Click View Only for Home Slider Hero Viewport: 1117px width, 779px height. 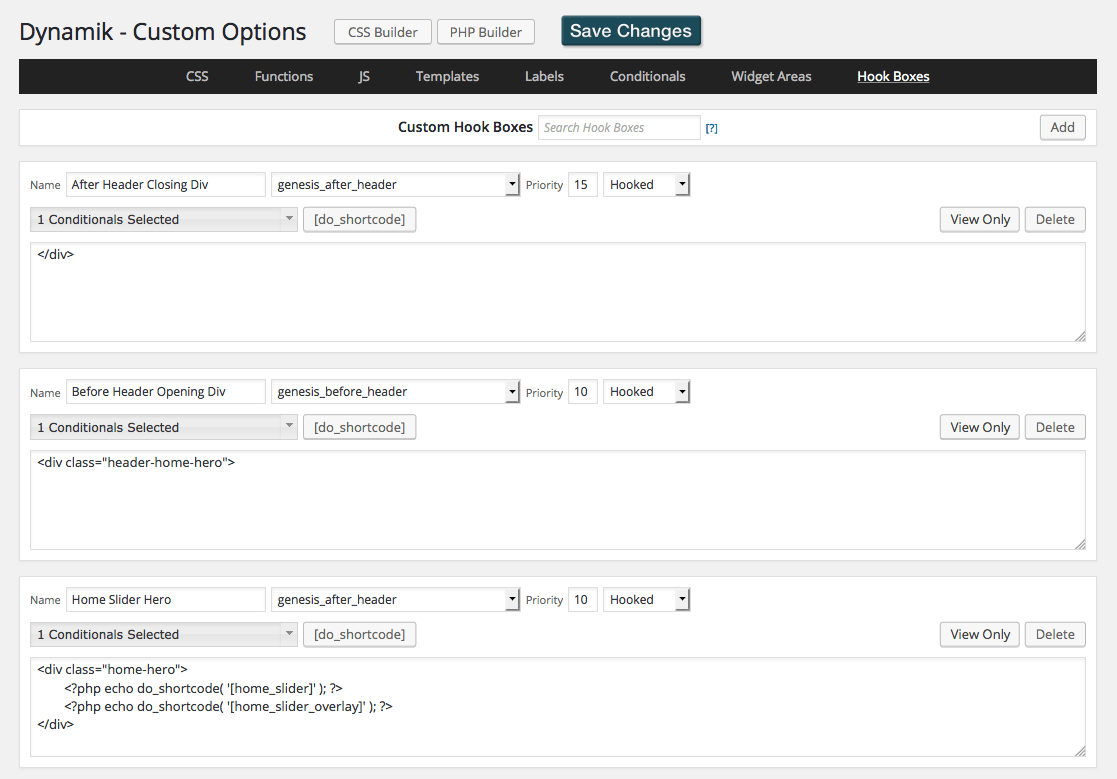tap(980, 634)
